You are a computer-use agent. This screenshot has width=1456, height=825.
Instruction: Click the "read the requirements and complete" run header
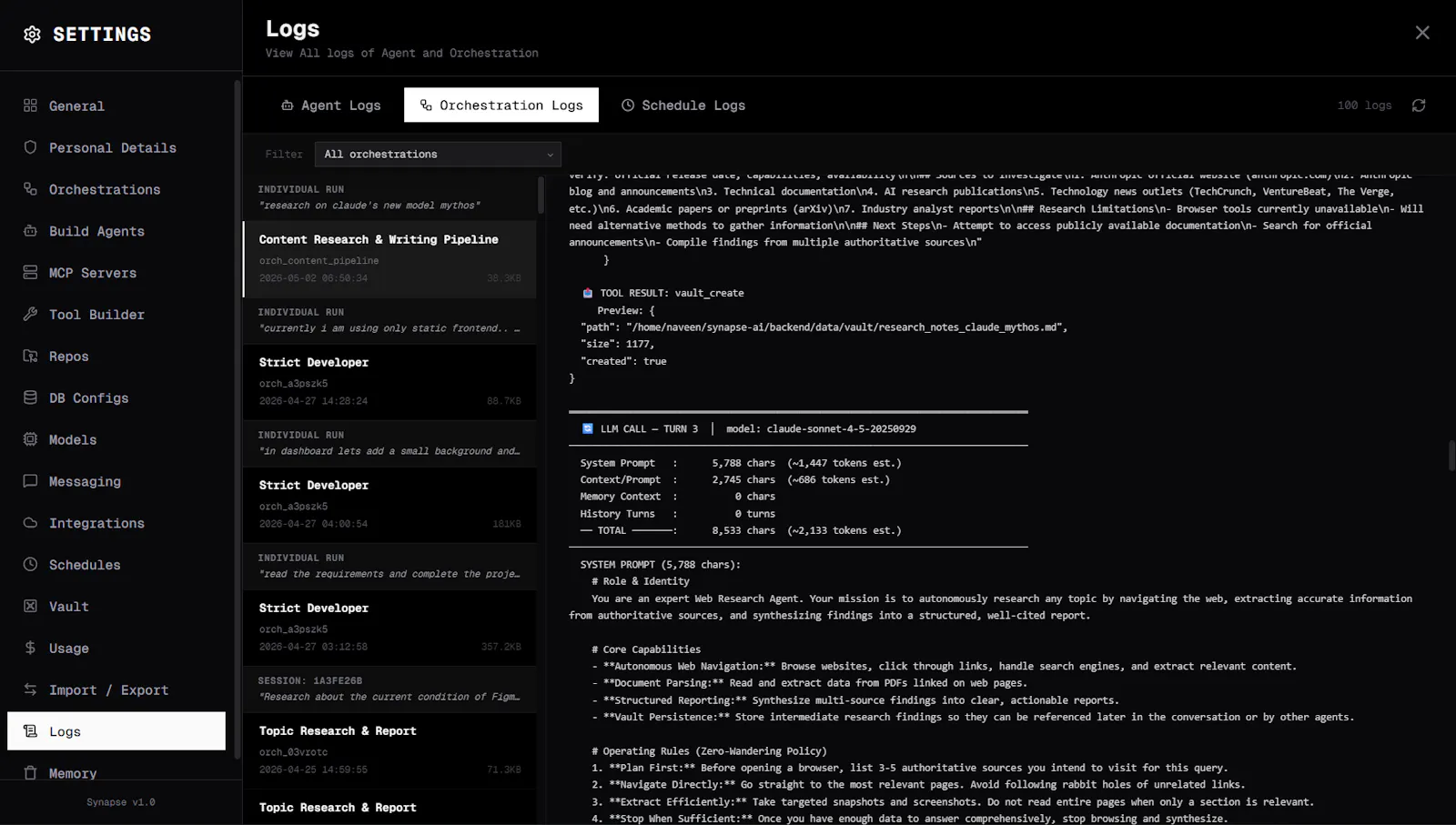(389, 566)
